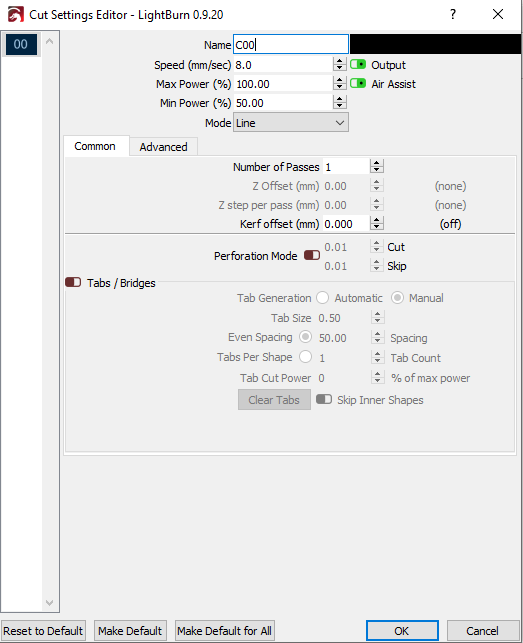Click the Max Power spinner arrows
The height and width of the screenshot is (643, 523).
click(339, 84)
